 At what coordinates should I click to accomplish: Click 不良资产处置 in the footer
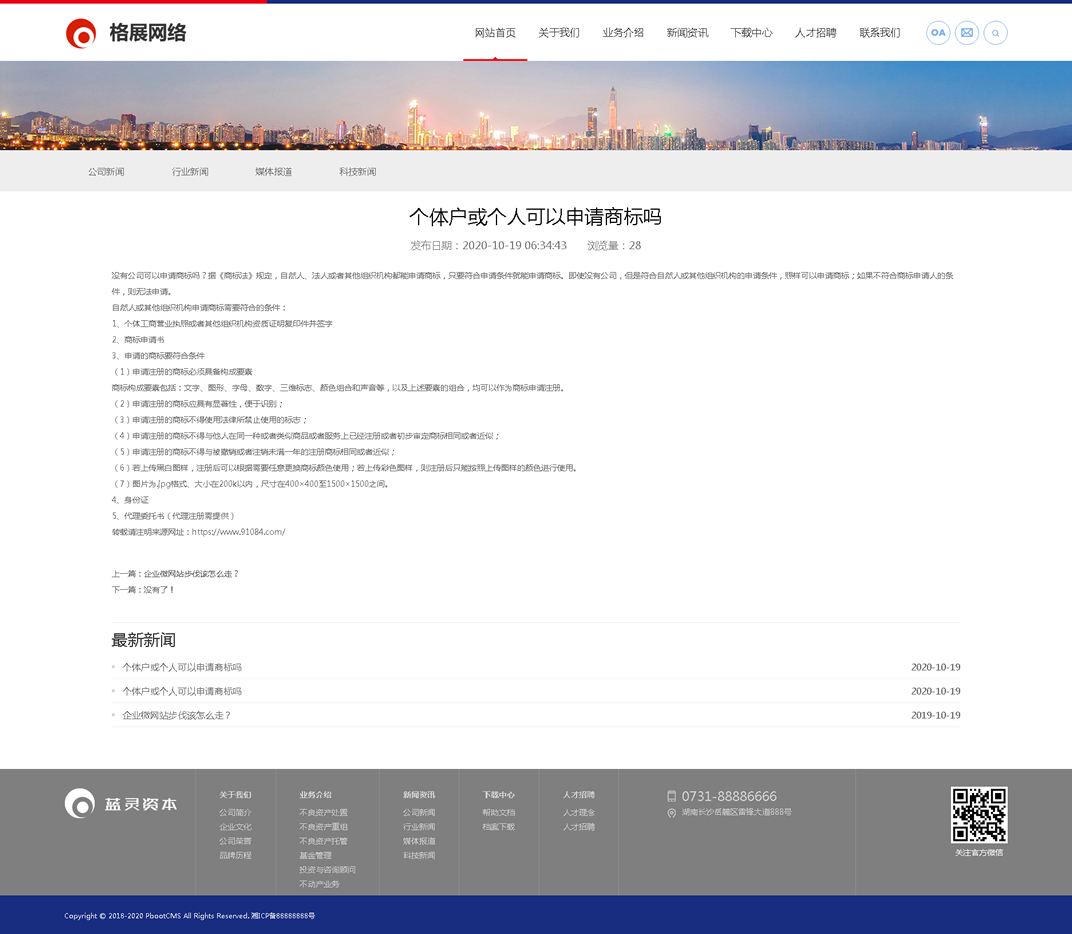tap(323, 813)
